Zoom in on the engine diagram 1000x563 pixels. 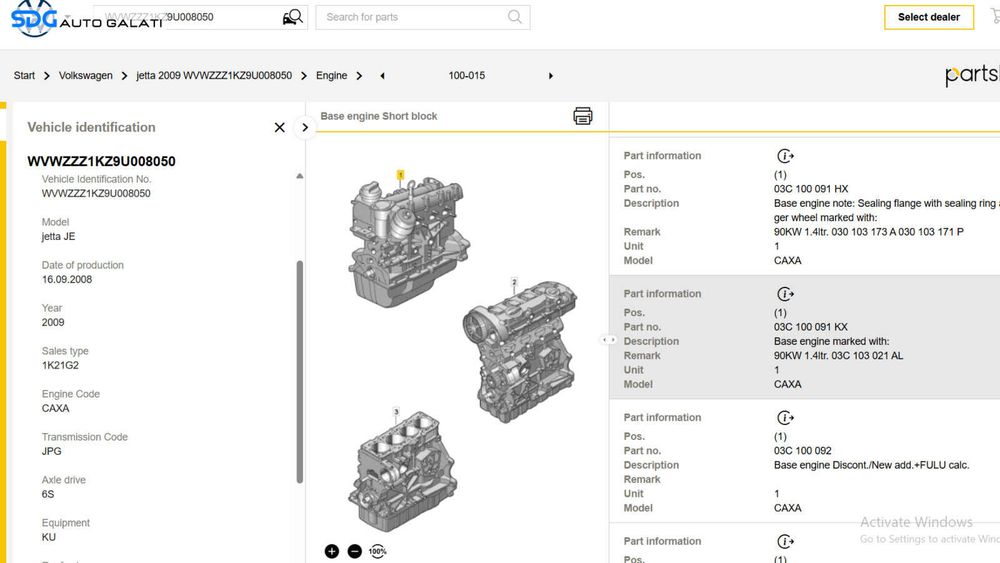pyautogui.click(x=332, y=552)
